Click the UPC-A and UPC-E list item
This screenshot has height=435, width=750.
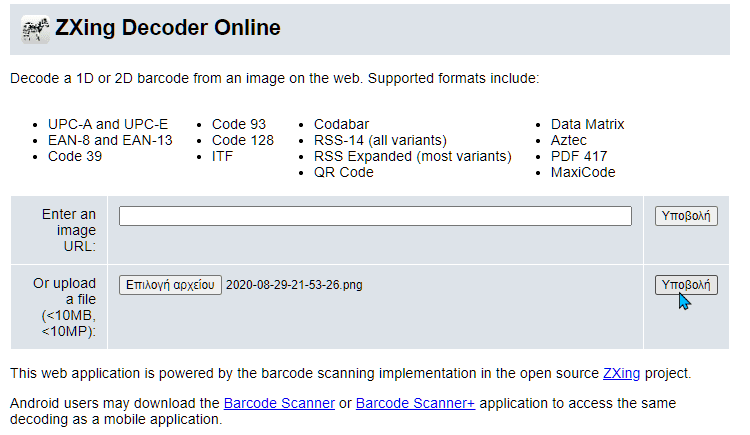108,124
